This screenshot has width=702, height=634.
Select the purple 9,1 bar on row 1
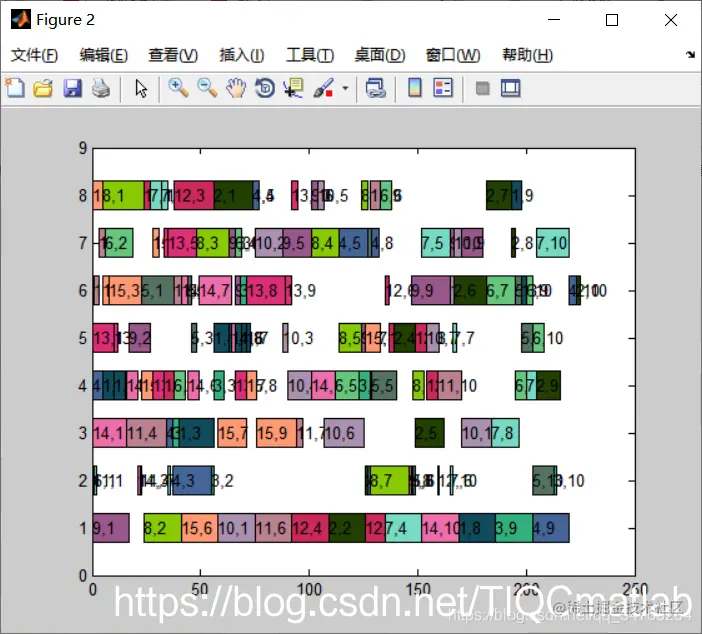(x=111, y=528)
